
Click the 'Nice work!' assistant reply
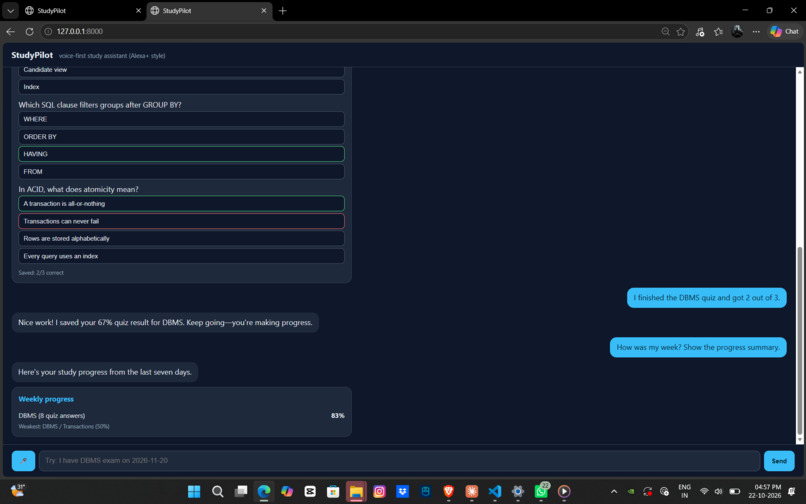point(165,322)
